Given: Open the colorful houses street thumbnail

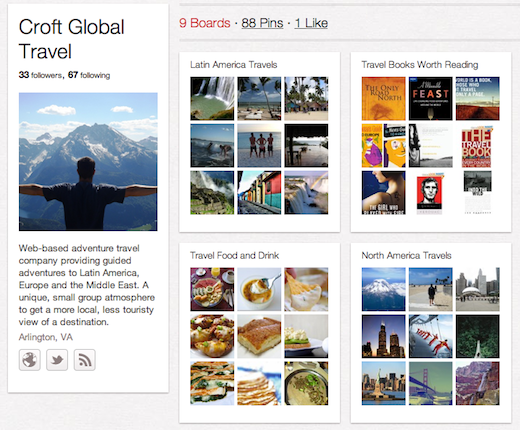Looking at the screenshot, I should pyautogui.click(x=259, y=193).
